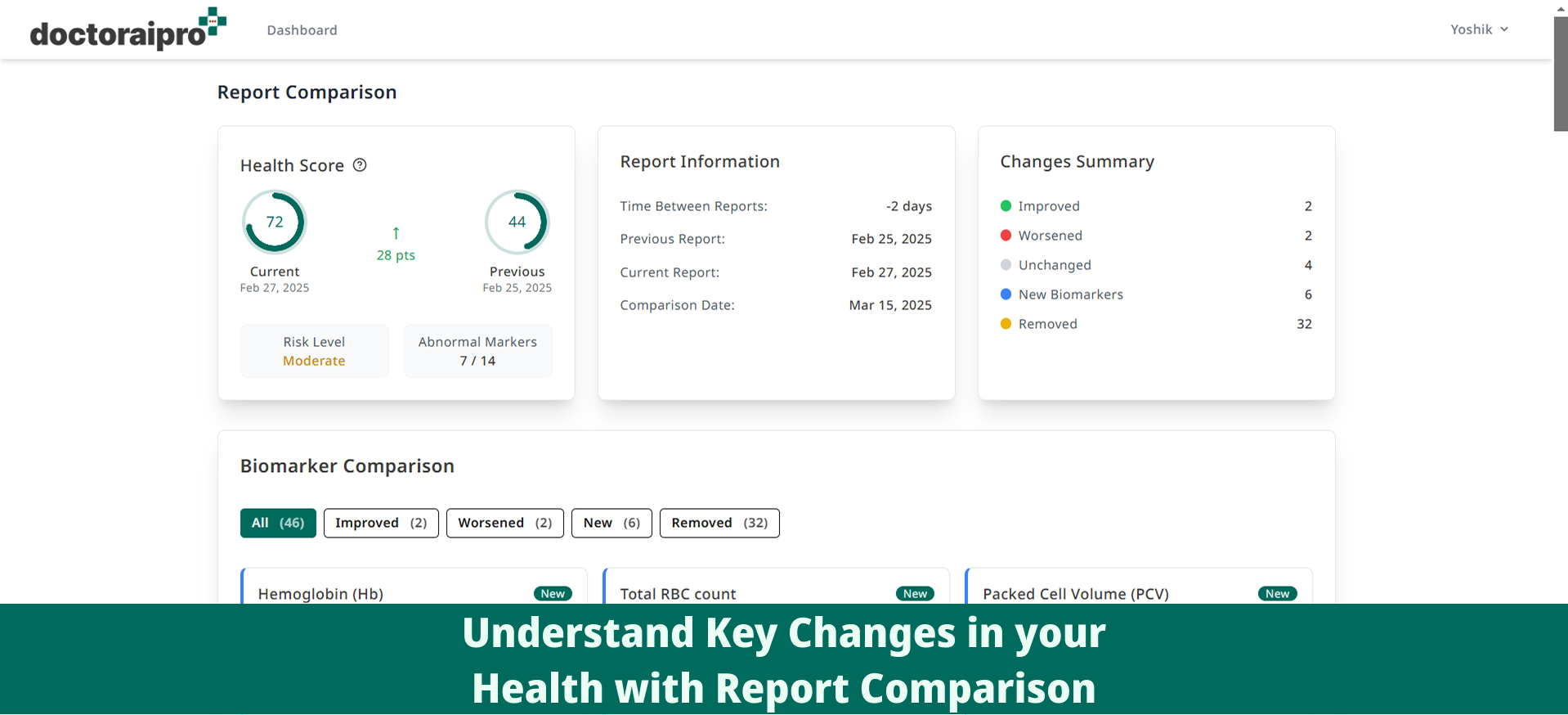Select the New (6) filter tab
Screen dimensions: 1568x715
(x=612, y=523)
